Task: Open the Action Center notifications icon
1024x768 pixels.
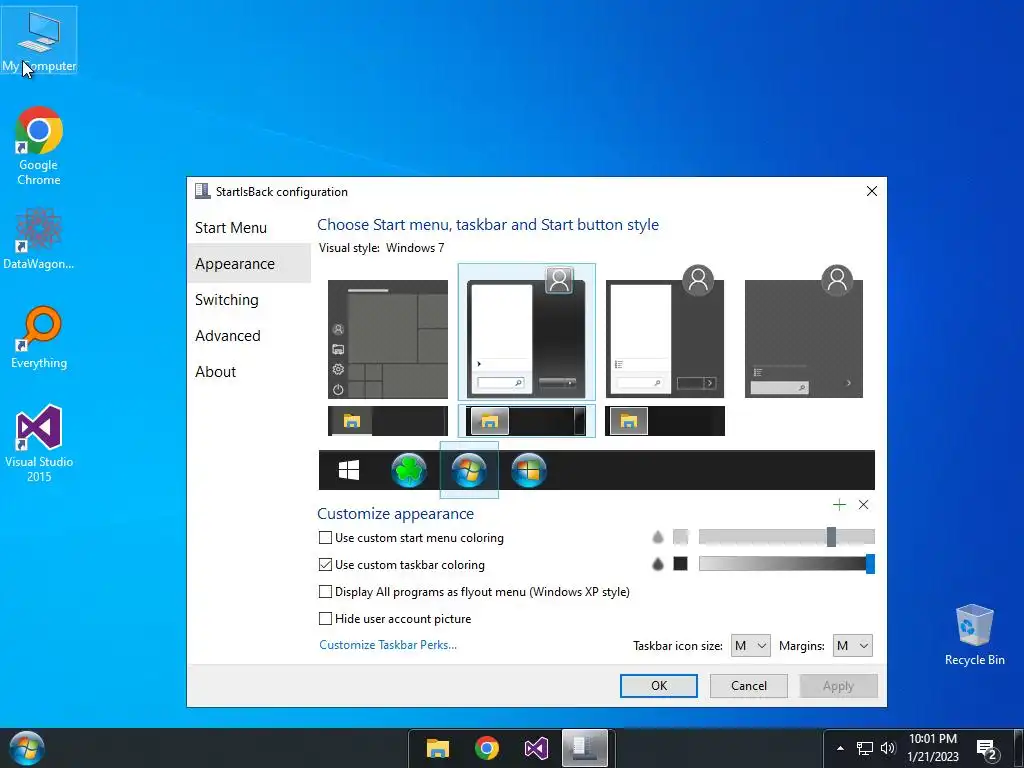Action: point(987,748)
